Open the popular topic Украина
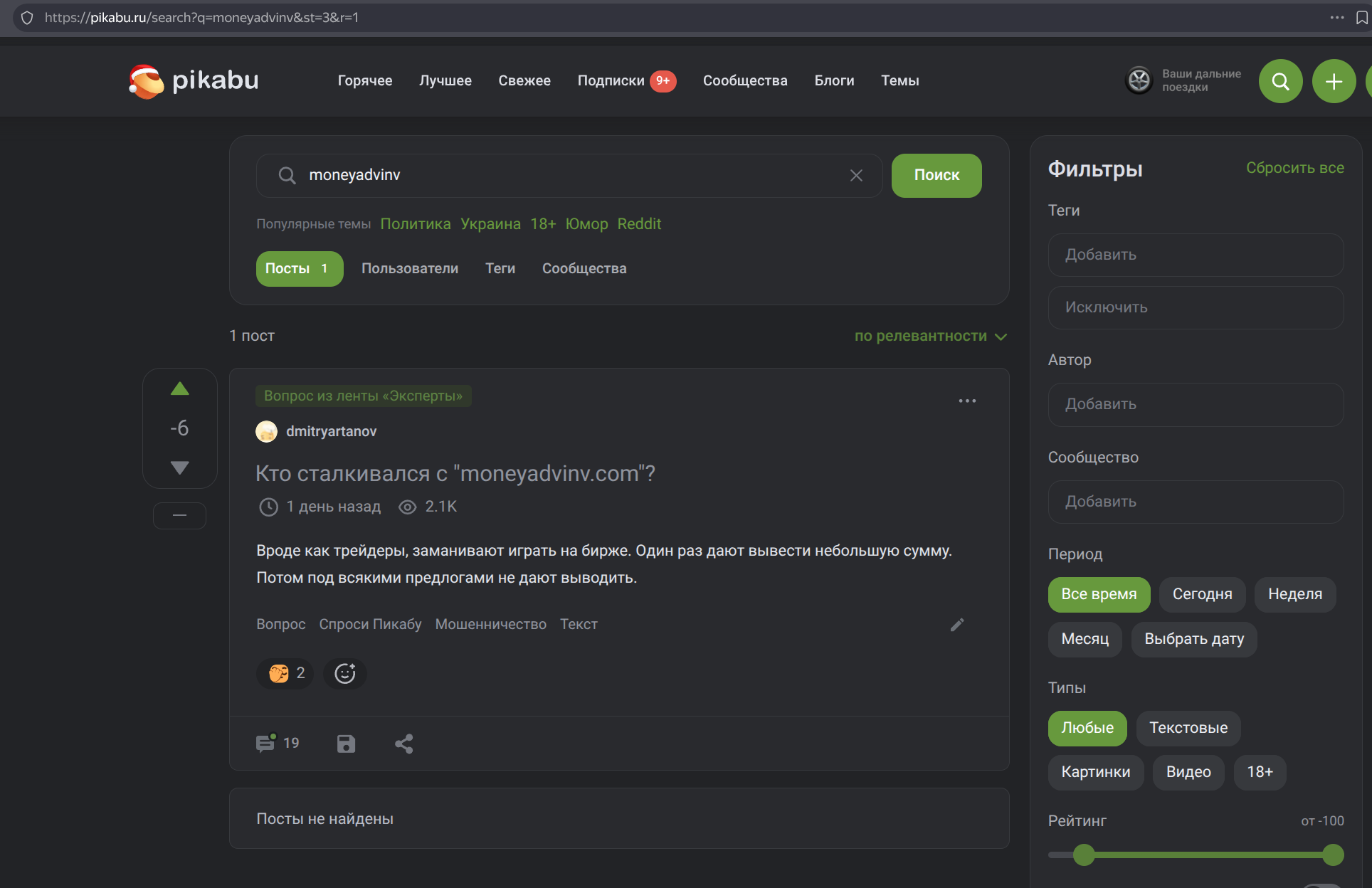 490,224
